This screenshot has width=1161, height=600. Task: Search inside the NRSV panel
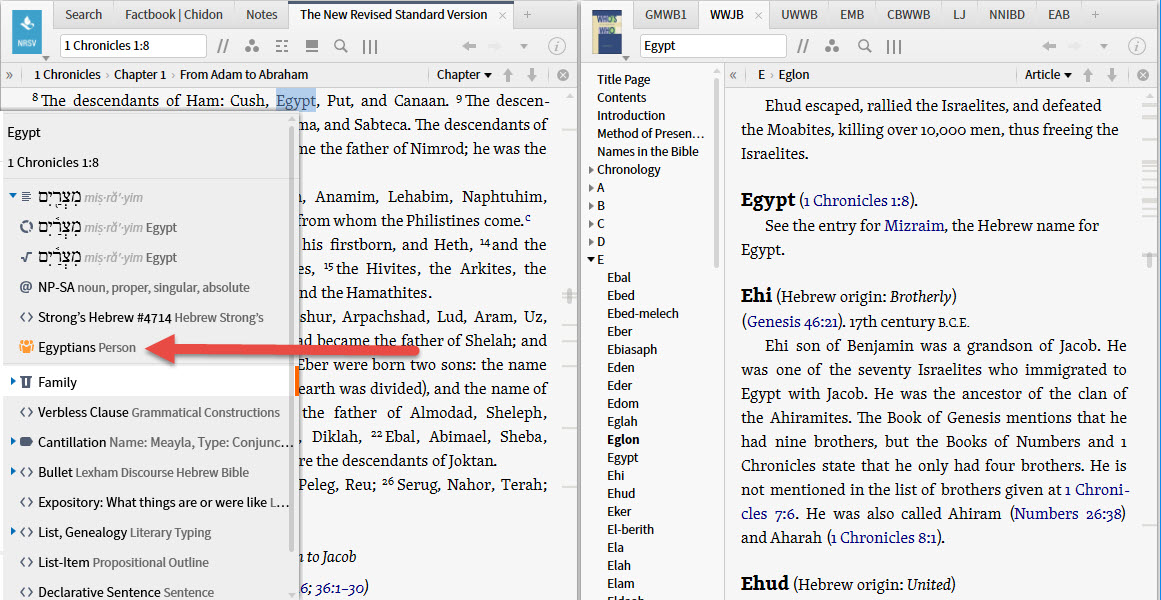click(341, 46)
